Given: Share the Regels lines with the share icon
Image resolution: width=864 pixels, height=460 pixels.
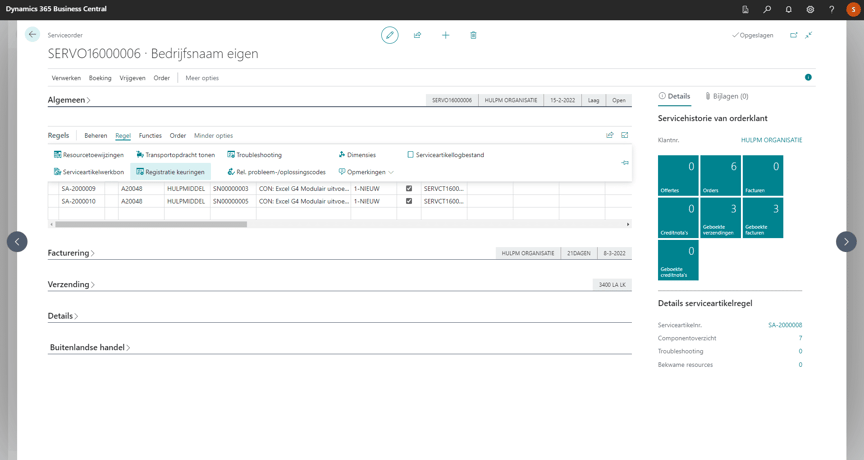Looking at the screenshot, I should click(609, 135).
